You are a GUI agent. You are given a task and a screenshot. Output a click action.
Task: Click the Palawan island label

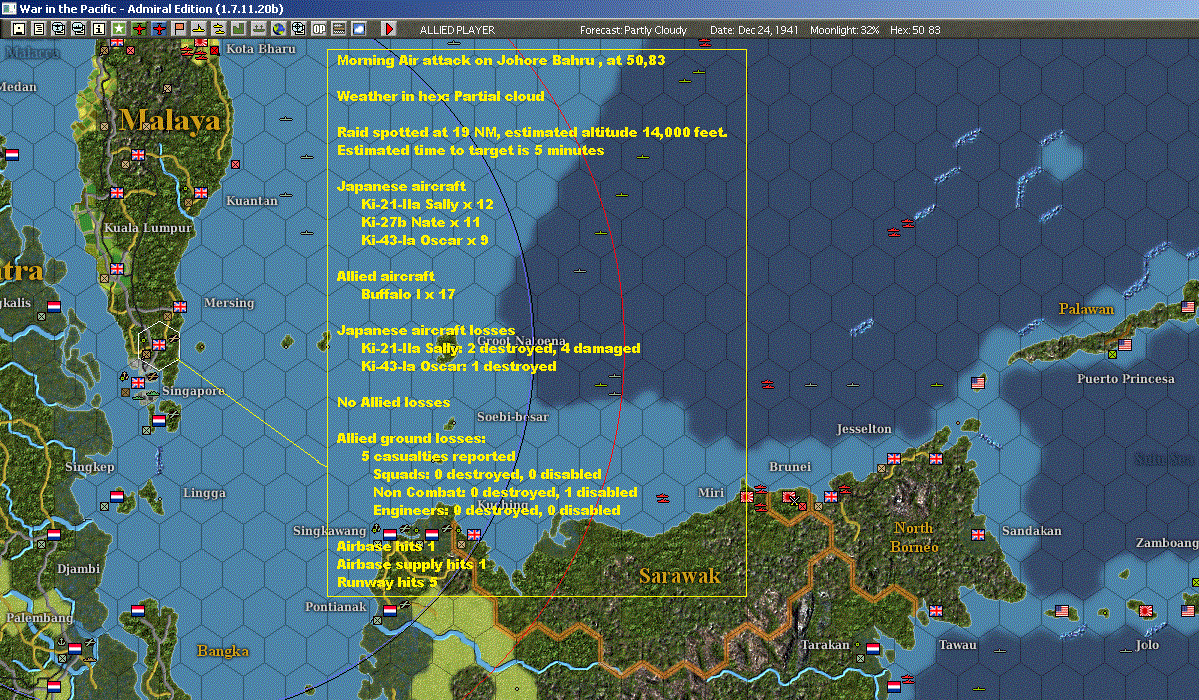[x=1086, y=309]
